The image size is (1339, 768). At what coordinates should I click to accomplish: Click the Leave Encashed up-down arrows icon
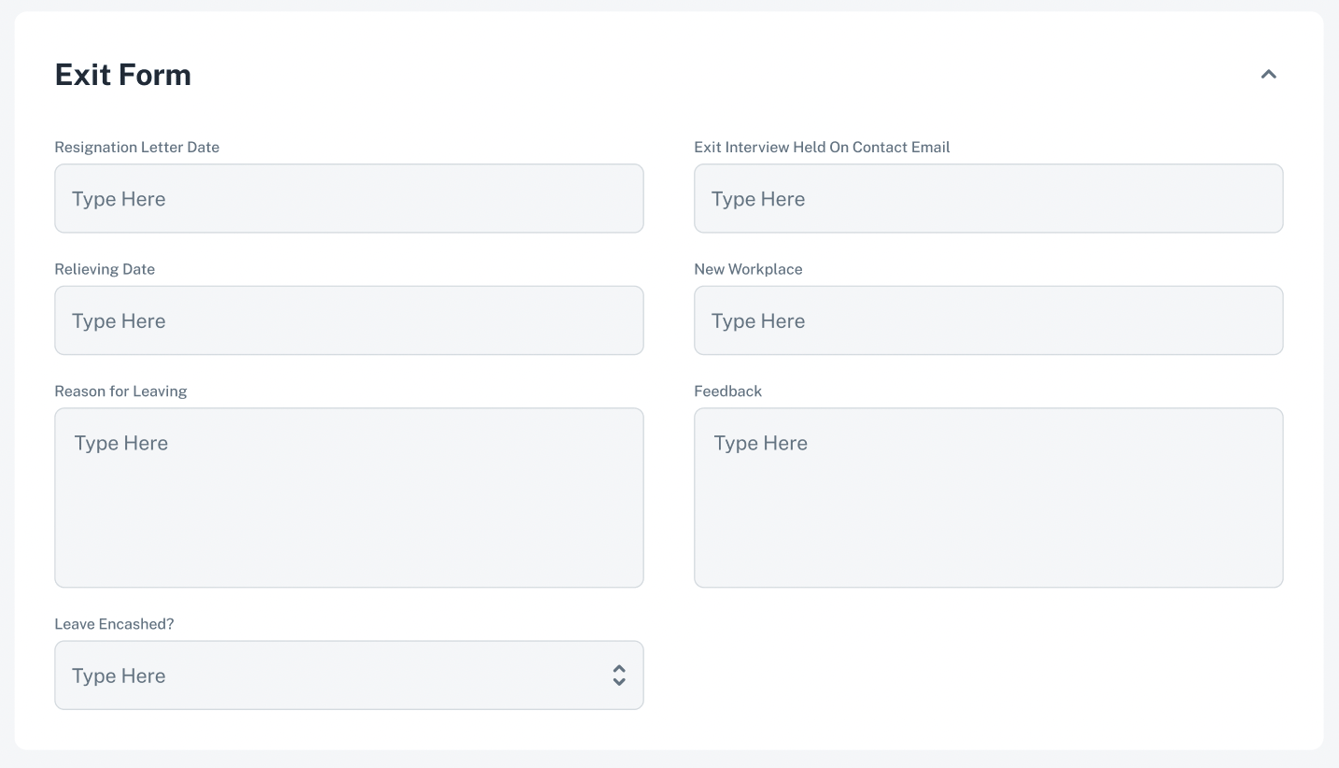click(x=619, y=675)
